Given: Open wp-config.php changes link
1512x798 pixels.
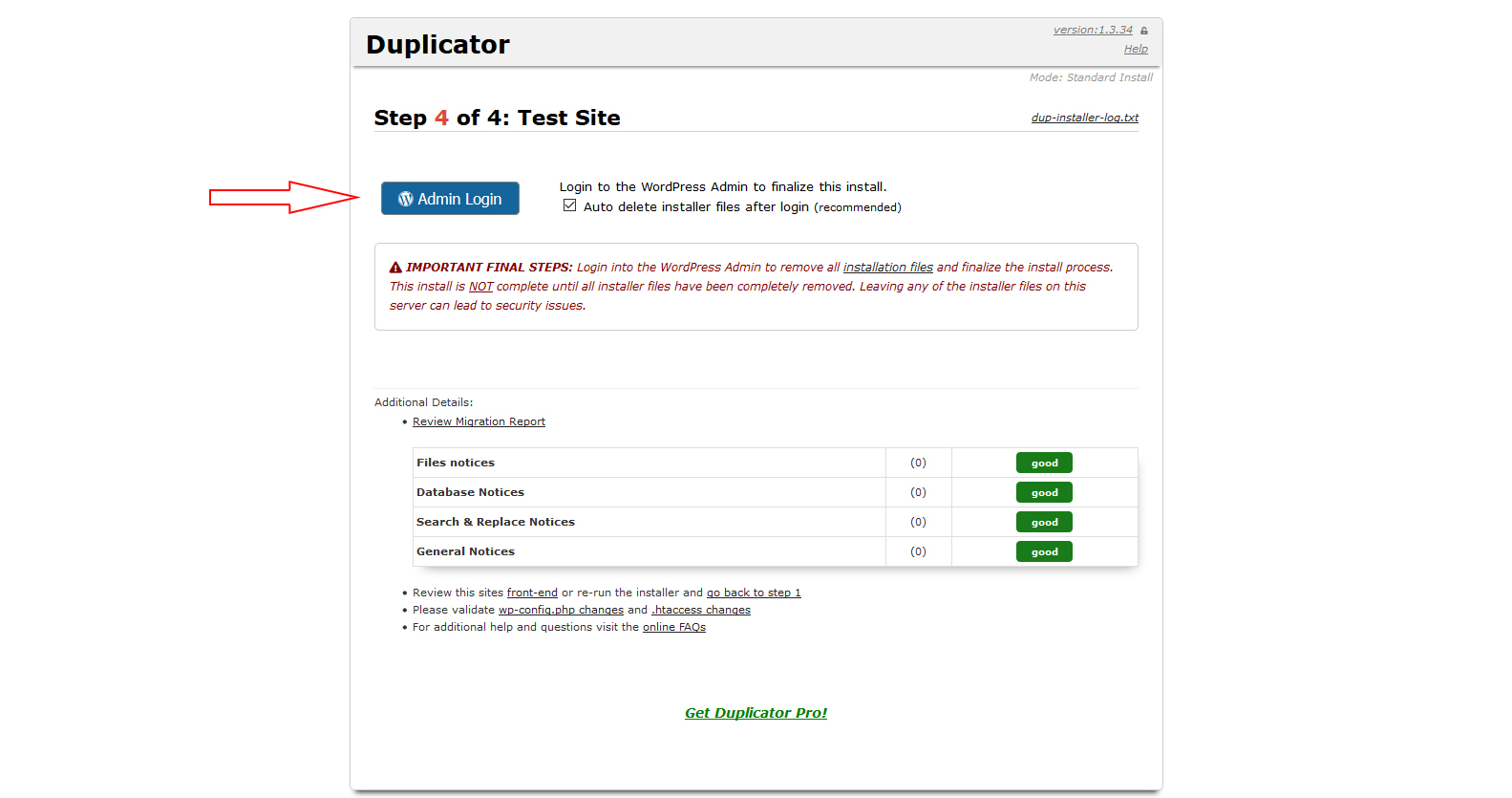Looking at the screenshot, I should [x=561, y=610].
